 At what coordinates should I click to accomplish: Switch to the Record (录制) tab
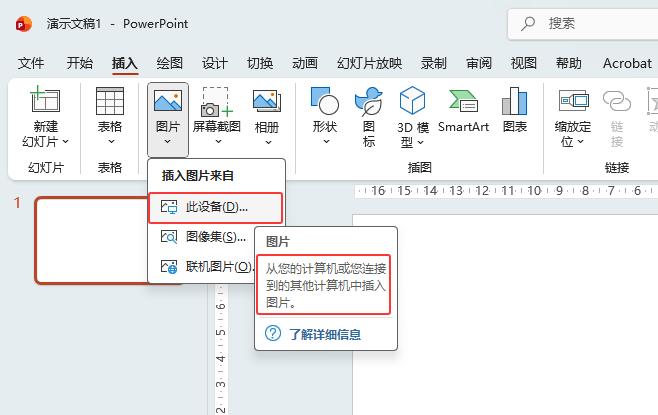pos(433,63)
